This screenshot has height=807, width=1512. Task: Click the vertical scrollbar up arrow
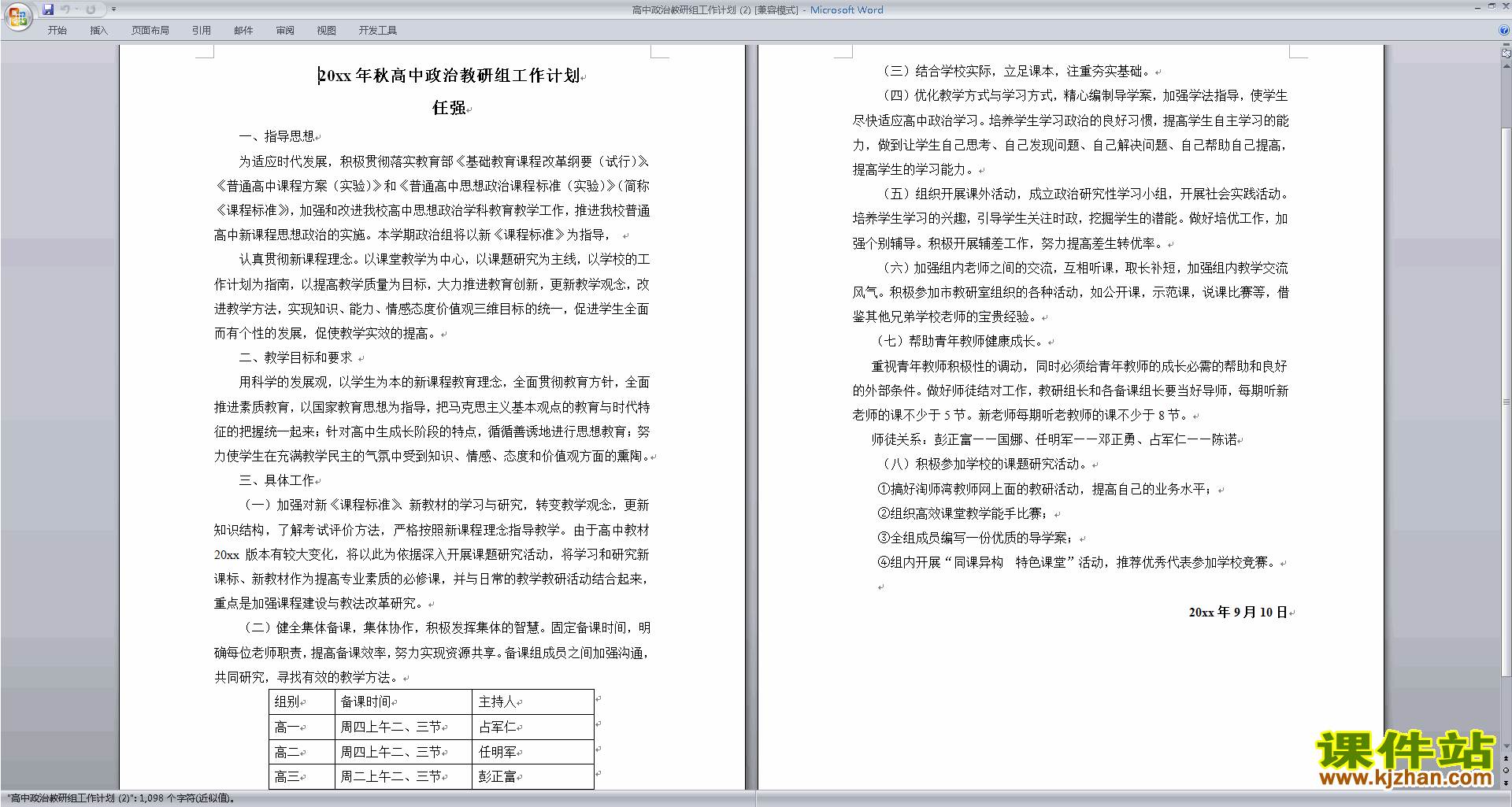pos(1506,66)
